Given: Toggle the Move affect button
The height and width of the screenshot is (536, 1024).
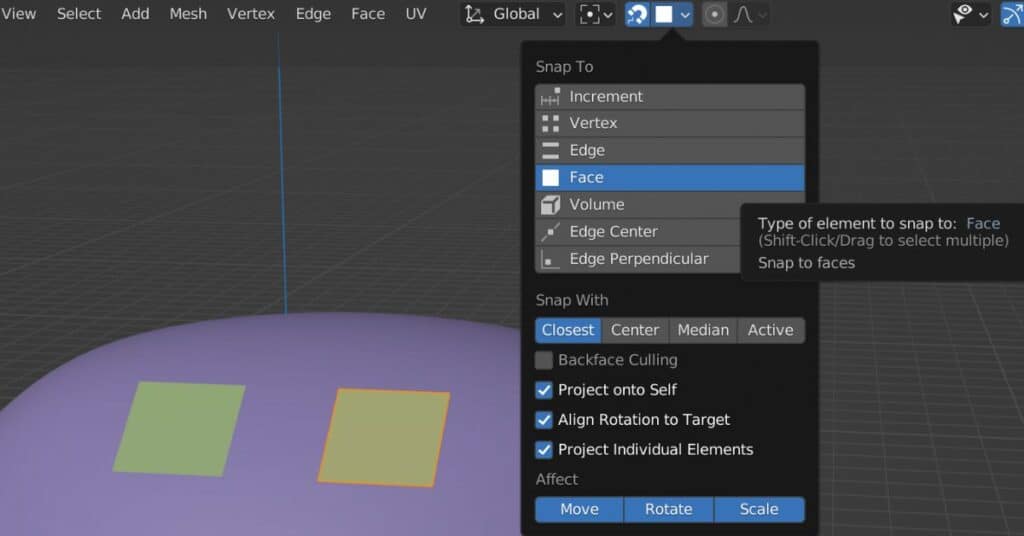Looking at the screenshot, I should (x=579, y=509).
